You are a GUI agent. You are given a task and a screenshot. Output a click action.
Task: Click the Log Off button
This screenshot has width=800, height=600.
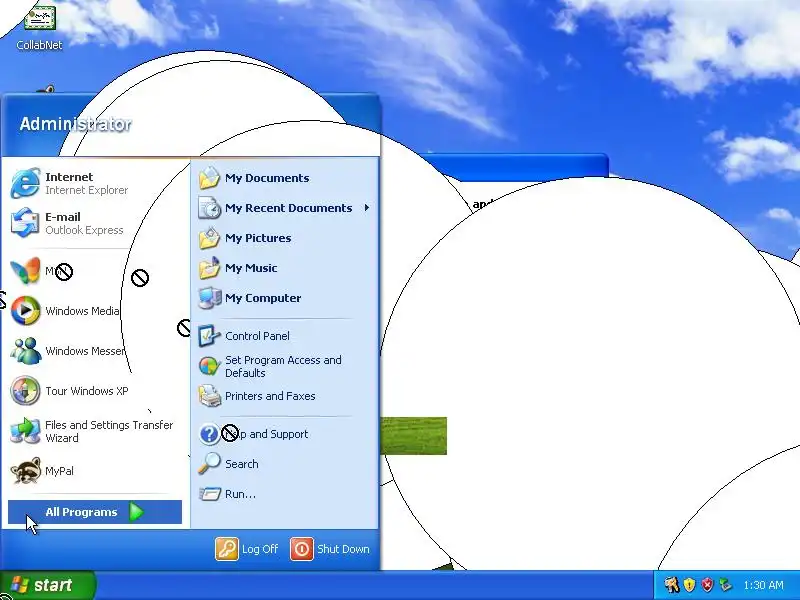click(x=247, y=549)
